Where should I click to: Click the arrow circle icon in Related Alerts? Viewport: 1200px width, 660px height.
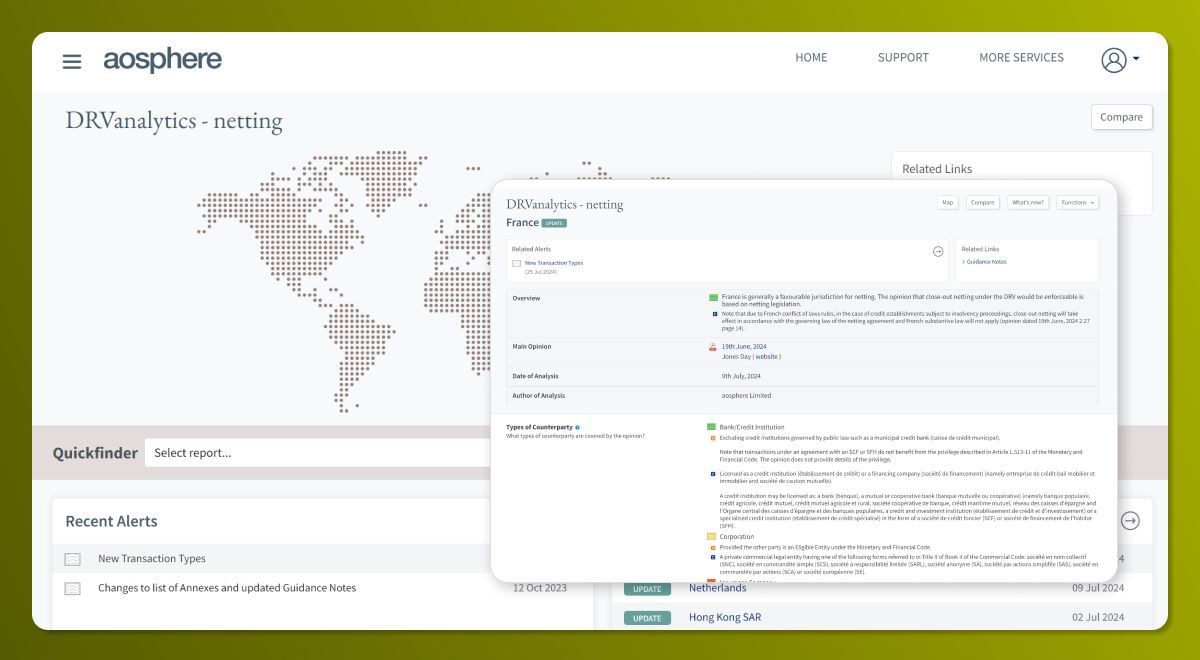938,252
